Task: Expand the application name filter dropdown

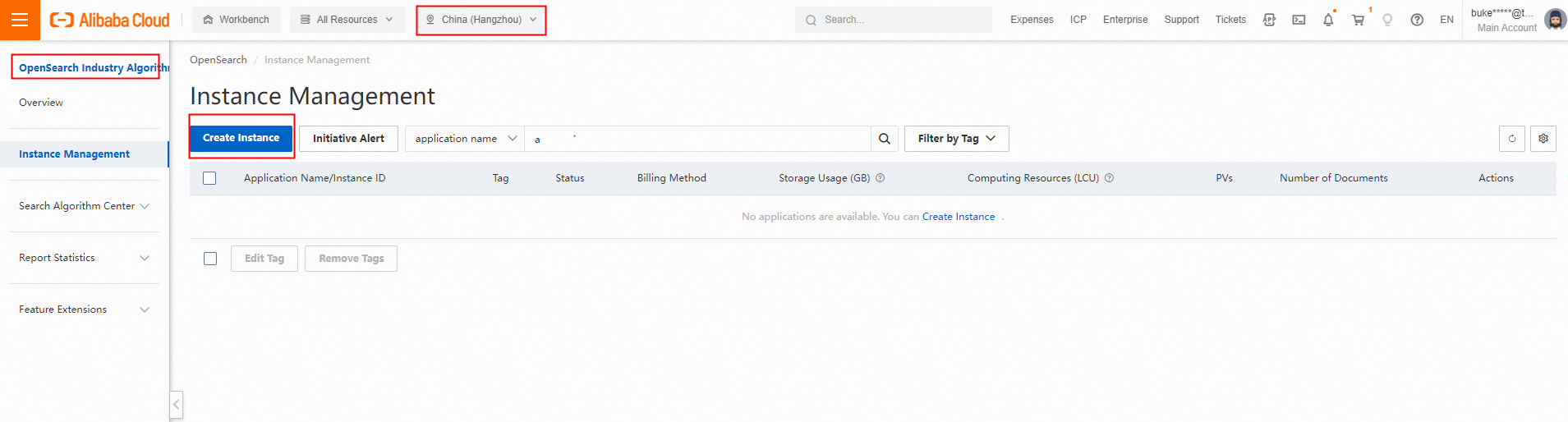Action: click(x=465, y=139)
